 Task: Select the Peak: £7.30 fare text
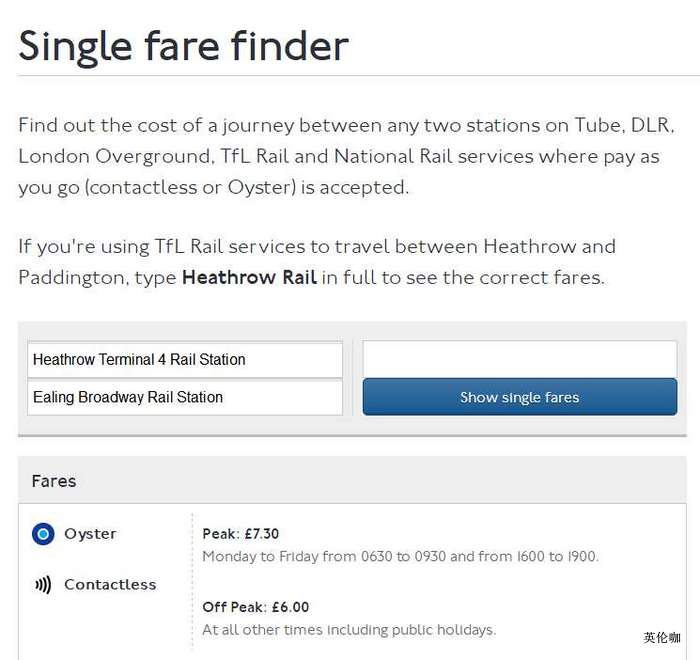point(241,534)
